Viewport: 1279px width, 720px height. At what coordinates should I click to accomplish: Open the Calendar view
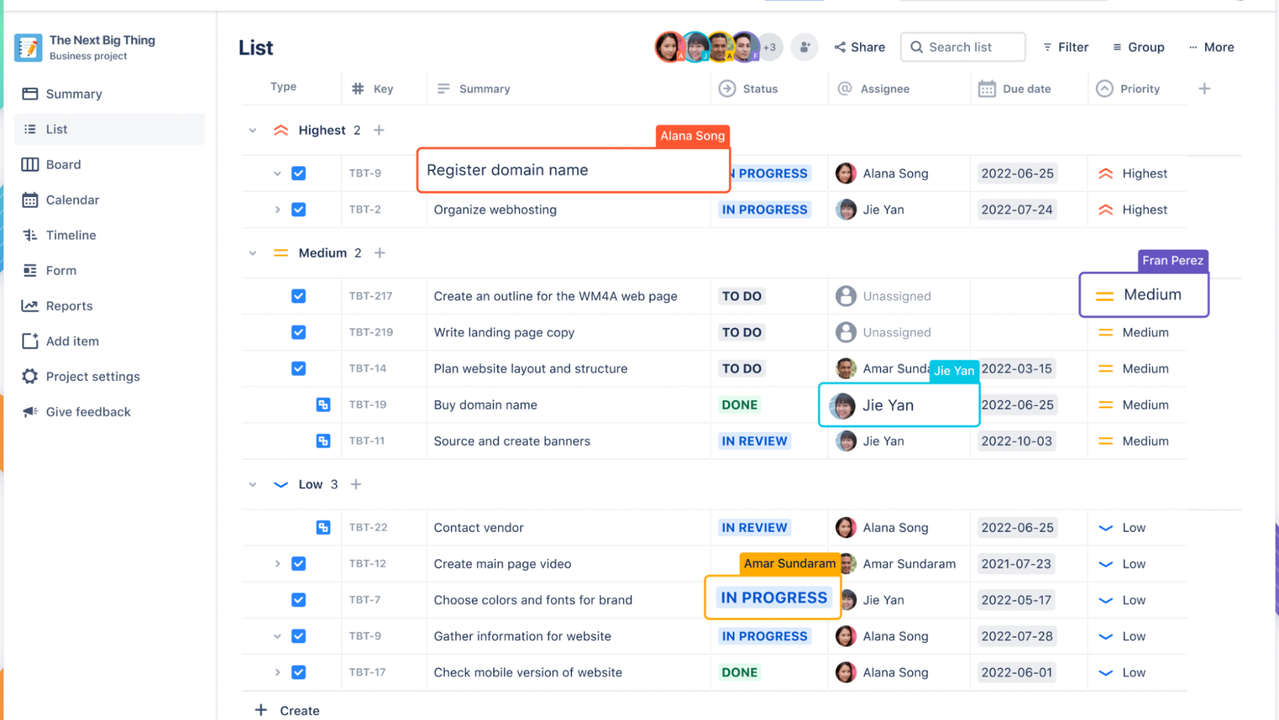(x=71, y=200)
